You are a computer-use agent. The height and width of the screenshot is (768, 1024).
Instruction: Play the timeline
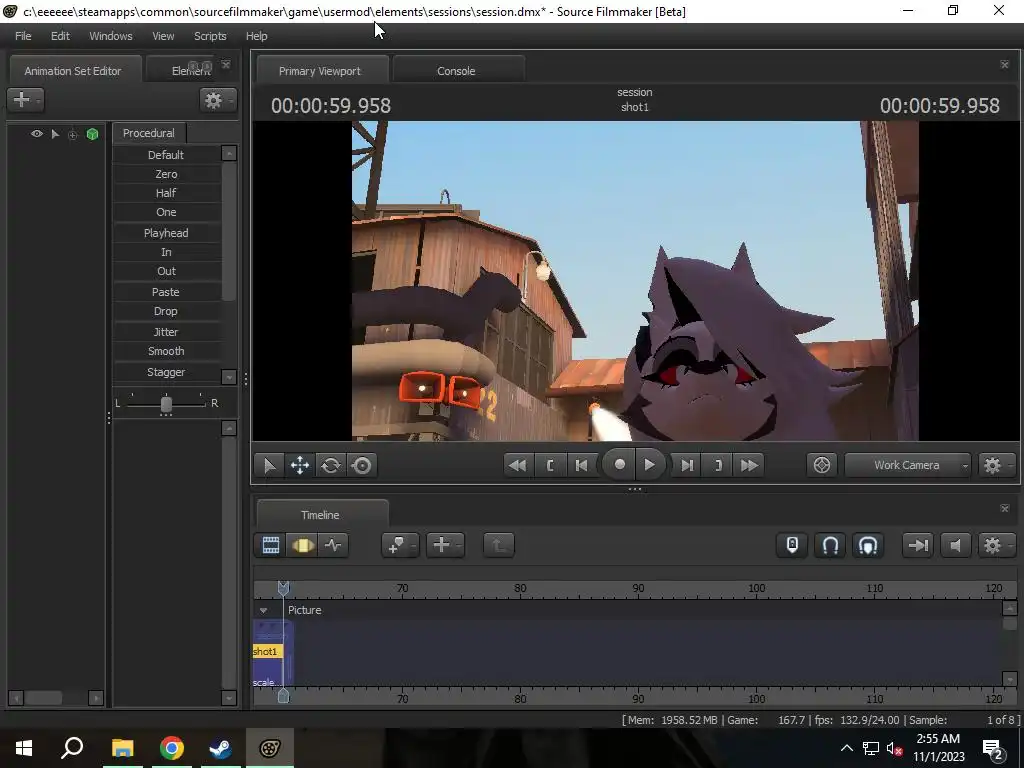pyautogui.click(x=650, y=464)
